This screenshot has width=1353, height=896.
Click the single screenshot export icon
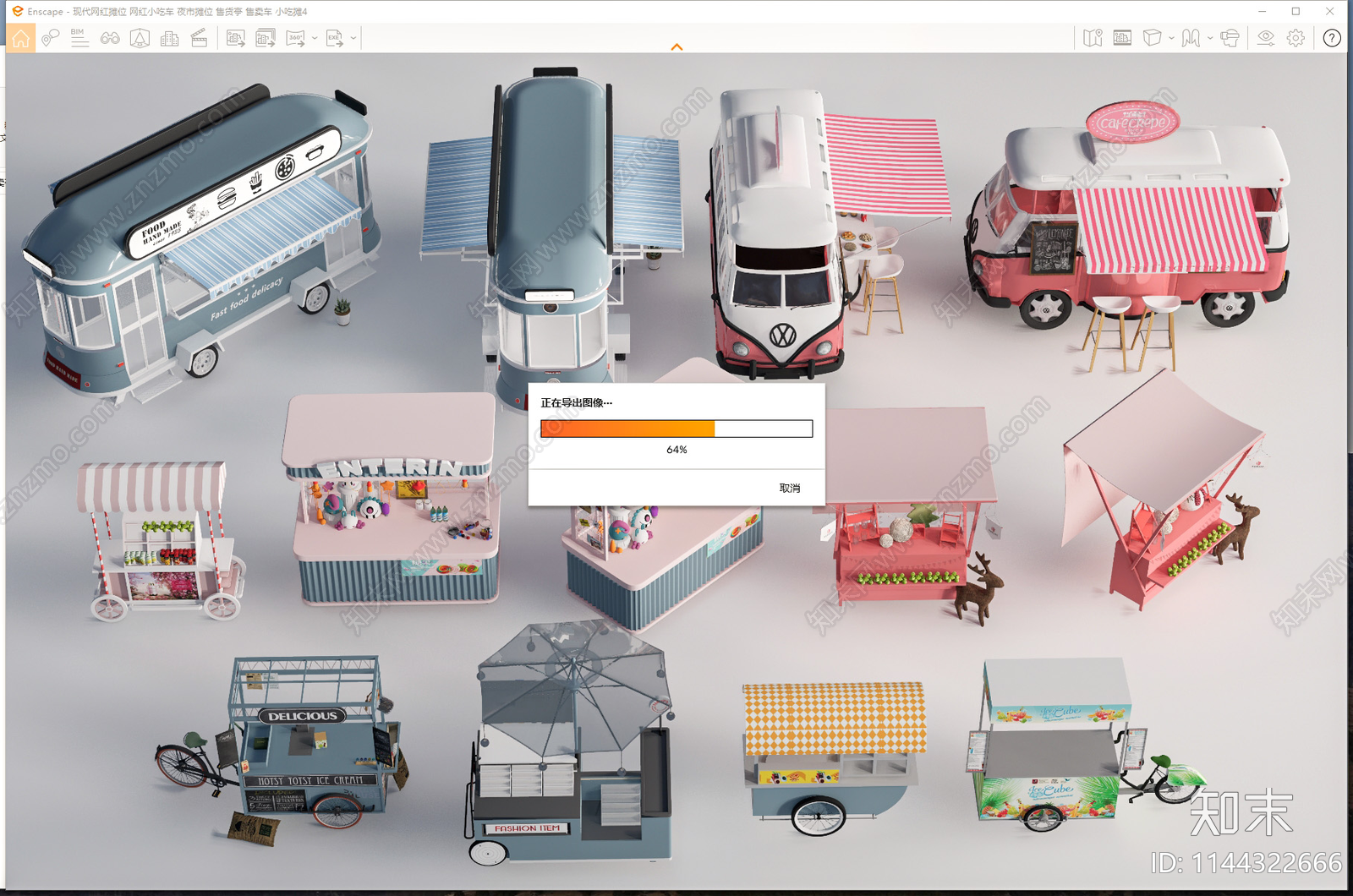[x=236, y=38]
